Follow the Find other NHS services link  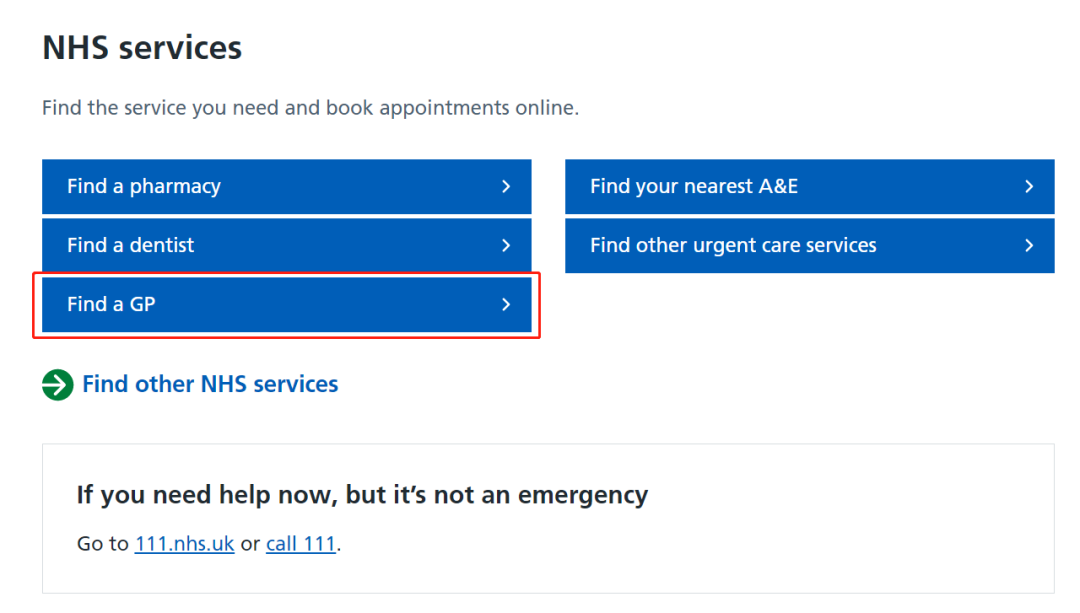[x=210, y=384]
